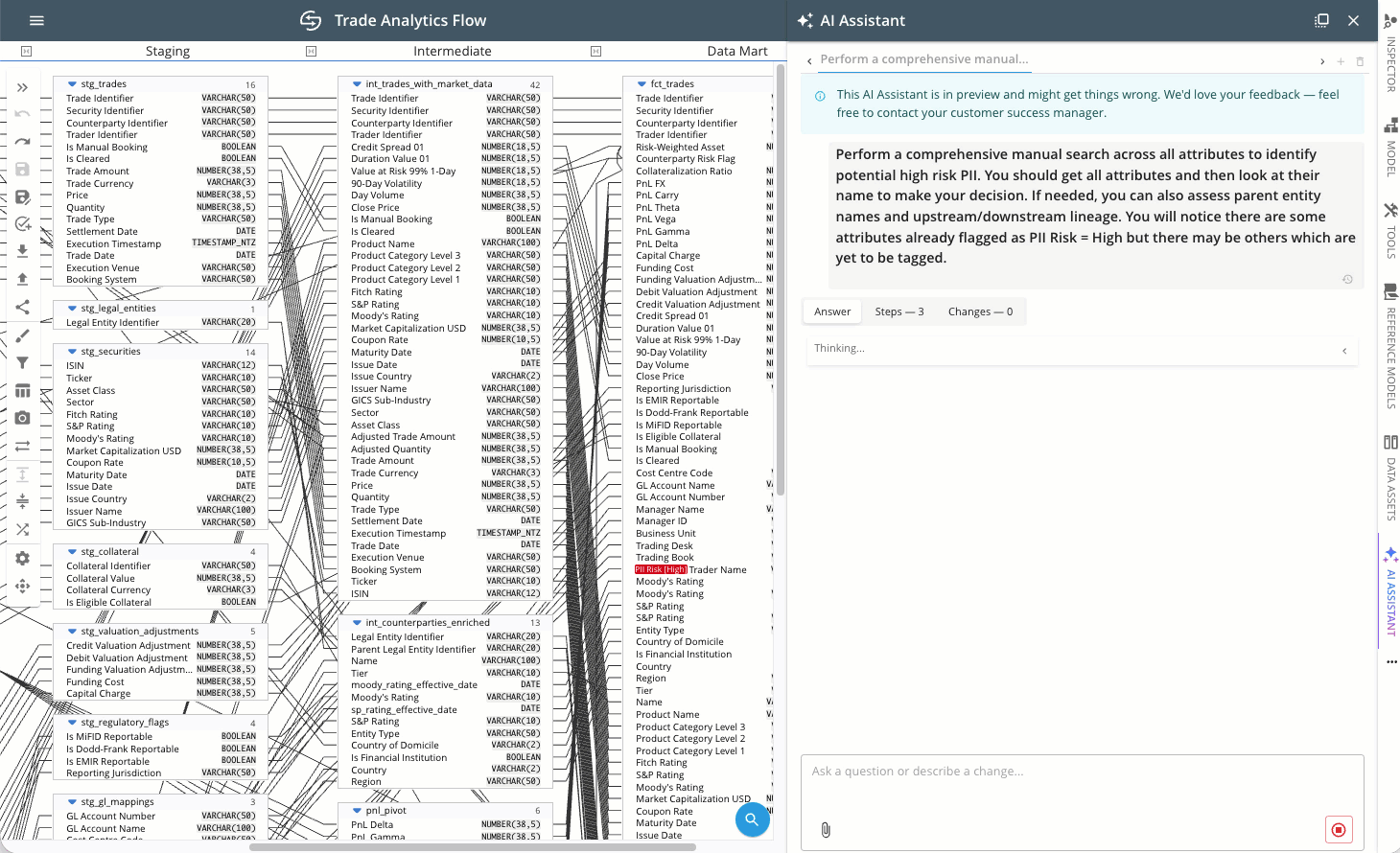This screenshot has width=1400, height=853.
Task: Open the share icon in the left toolbar
Action: (22, 306)
